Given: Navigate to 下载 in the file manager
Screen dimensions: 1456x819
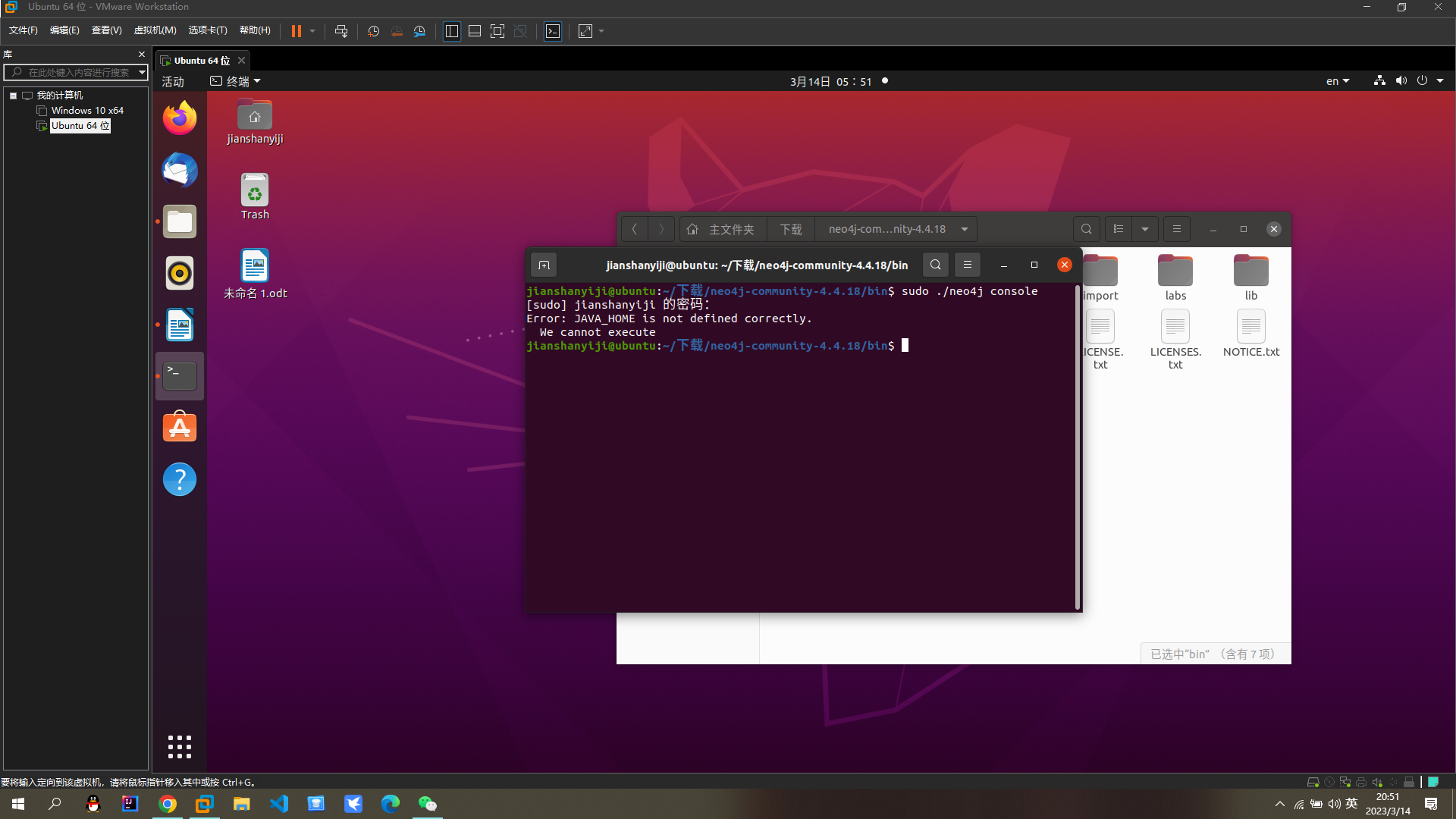Looking at the screenshot, I should coord(790,228).
